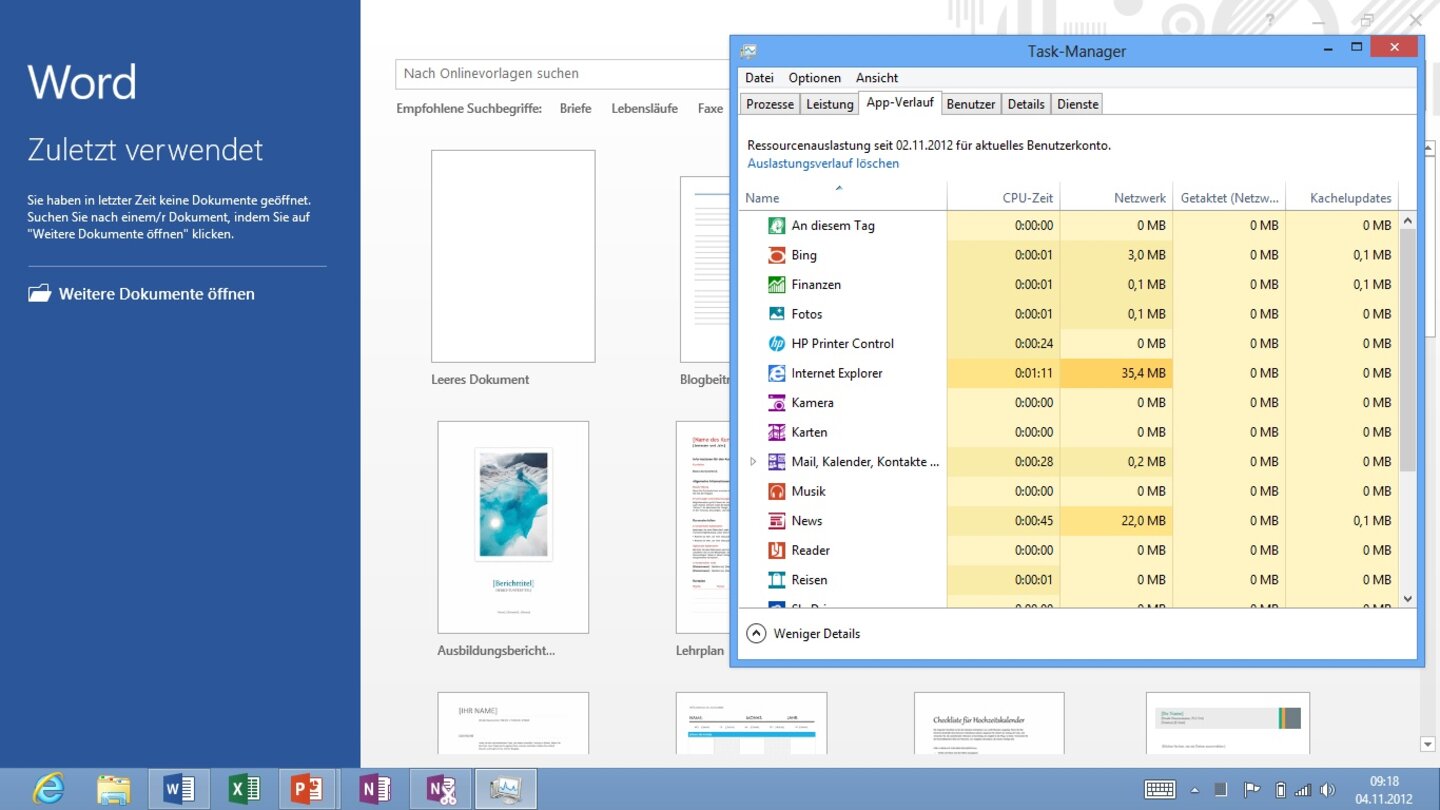The image size is (1440, 810).
Task: Click the Nach Onlinevorlagen suchen field
Action: (563, 74)
